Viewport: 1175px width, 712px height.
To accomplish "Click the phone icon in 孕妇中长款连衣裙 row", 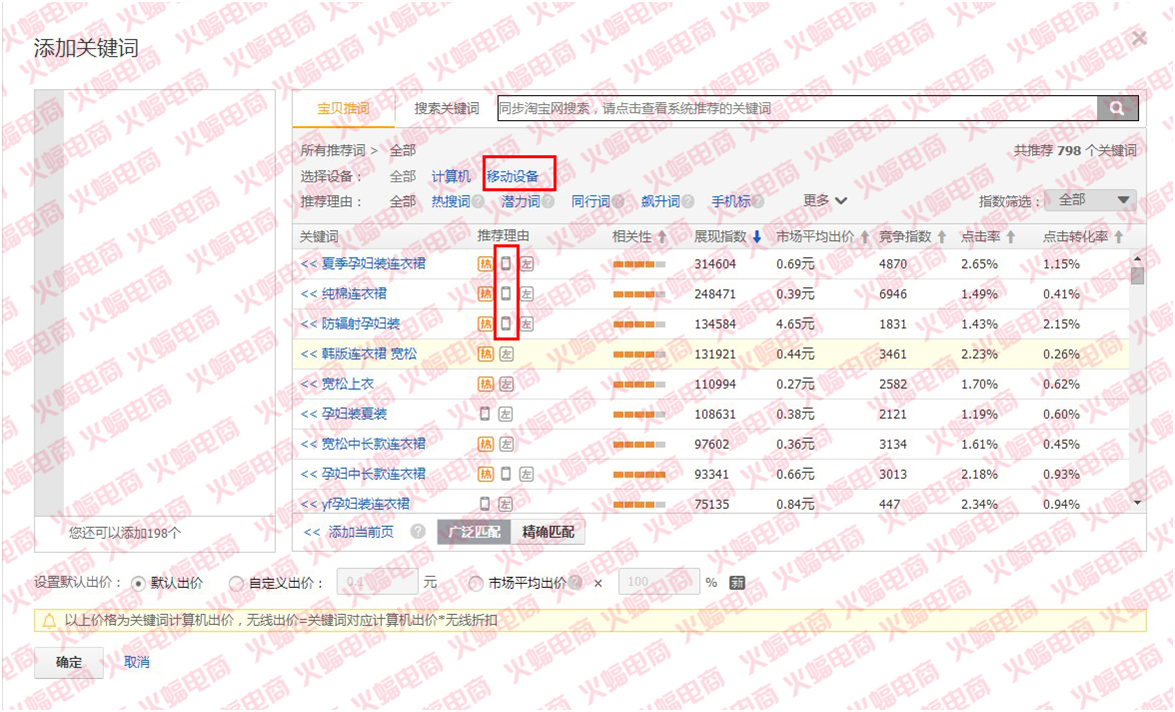I will (x=506, y=474).
